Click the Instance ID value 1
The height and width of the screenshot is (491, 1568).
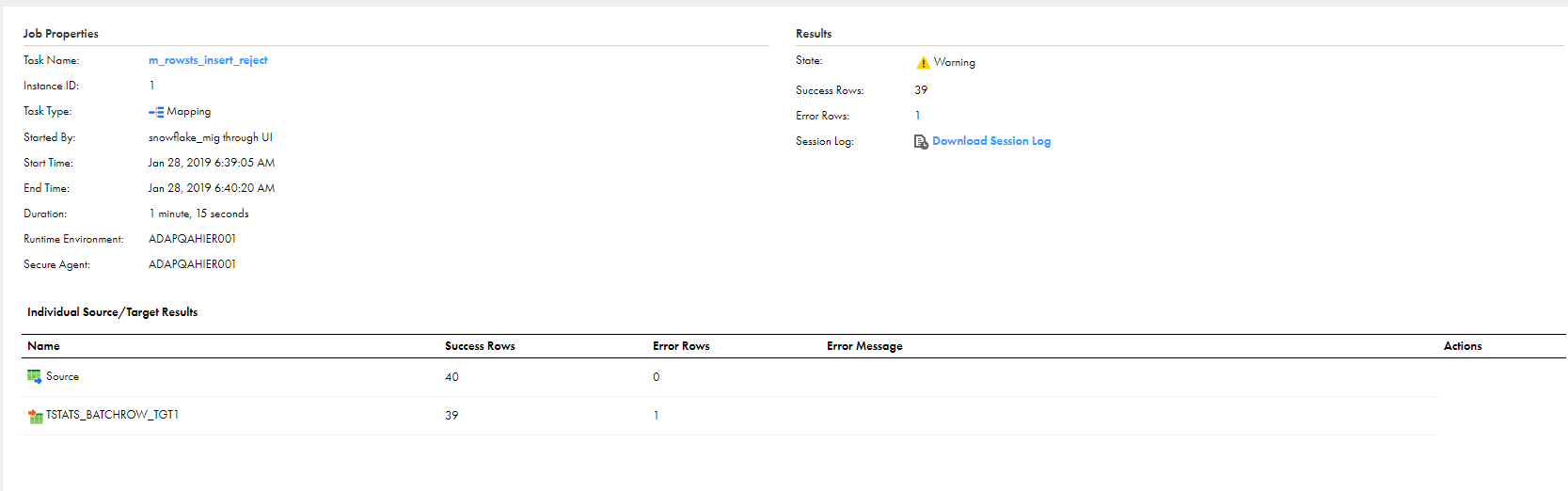pos(151,86)
